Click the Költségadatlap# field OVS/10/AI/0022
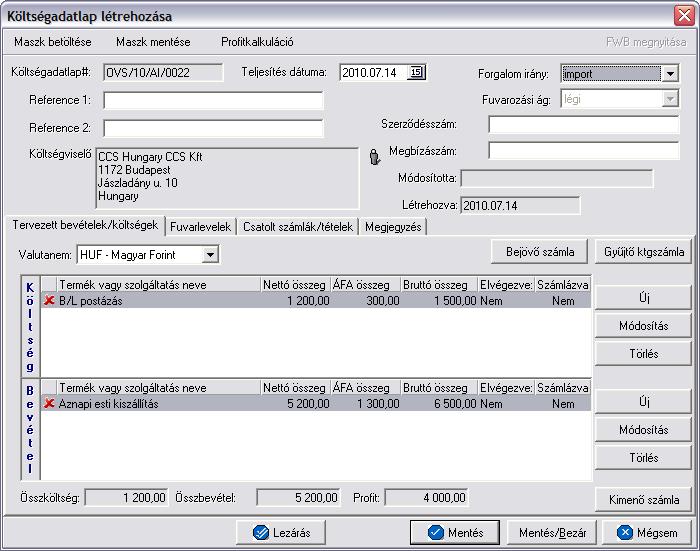Viewport: 700px width, 551px height. coord(163,72)
